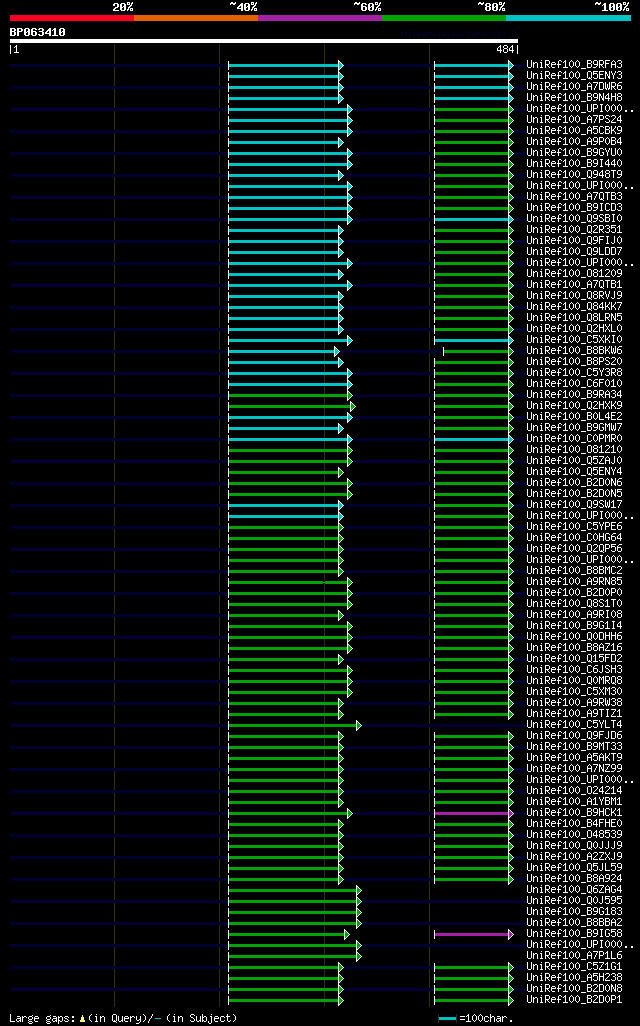Select UniRef100_B8BKW6 entry
The width and height of the screenshot is (640, 1026).
[x=575, y=351]
